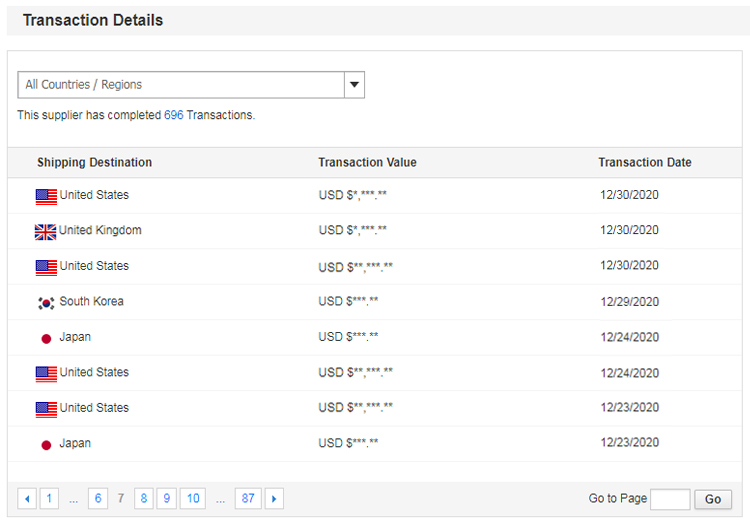The image size is (750, 522).
Task: Navigate to page 8
Action: 144,499
